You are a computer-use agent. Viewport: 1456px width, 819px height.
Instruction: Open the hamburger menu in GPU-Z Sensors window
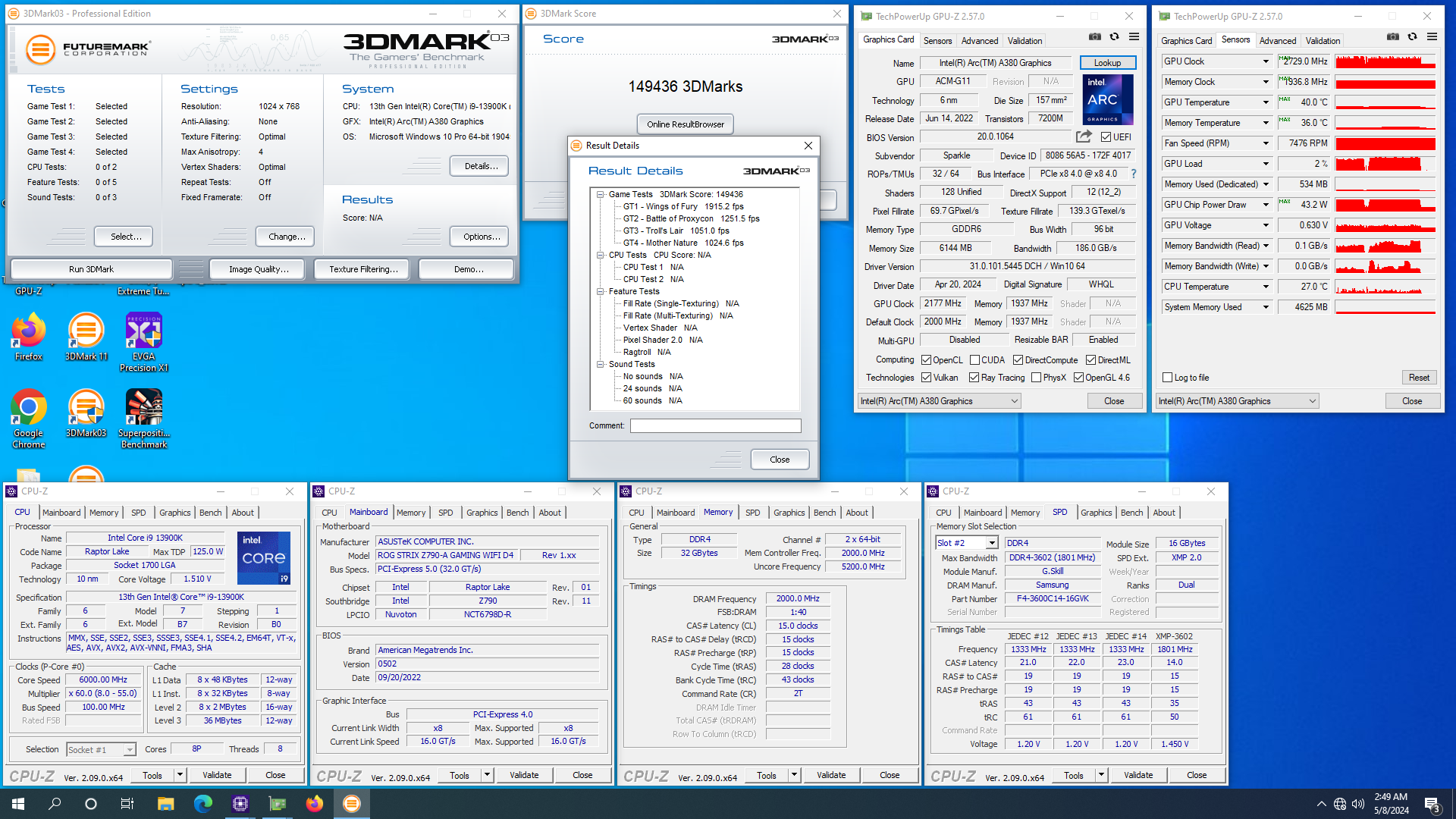coord(1432,36)
